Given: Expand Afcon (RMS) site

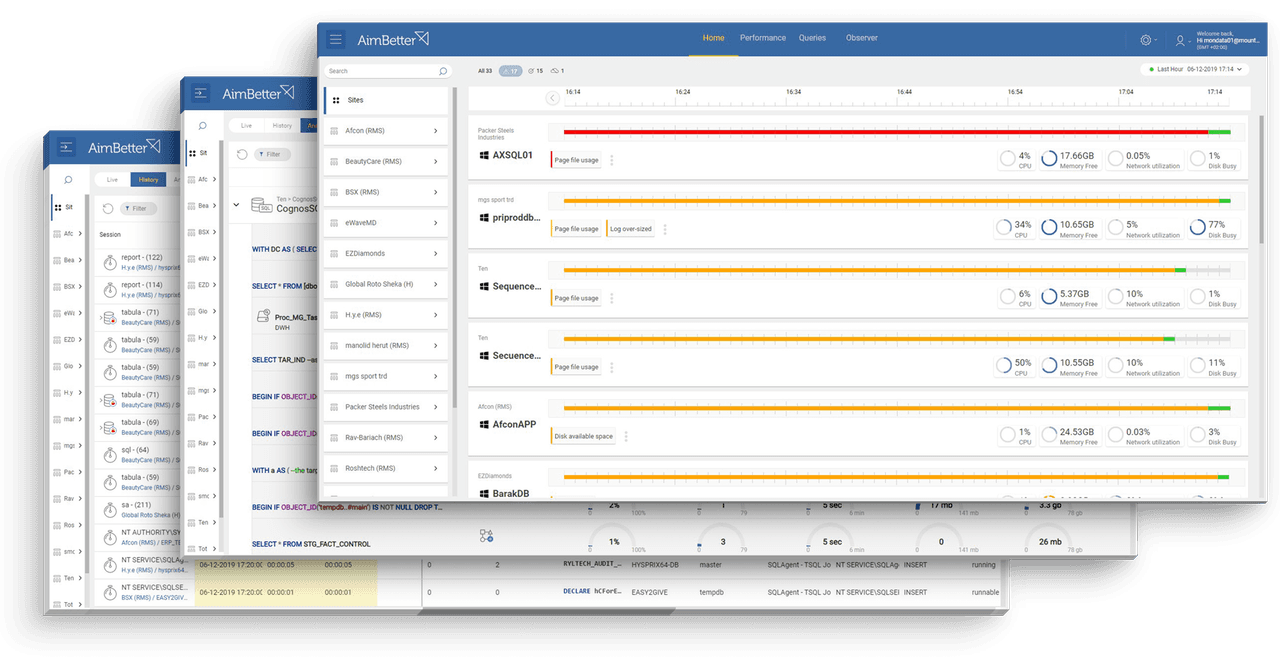Looking at the screenshot, I should click(436, 131).
